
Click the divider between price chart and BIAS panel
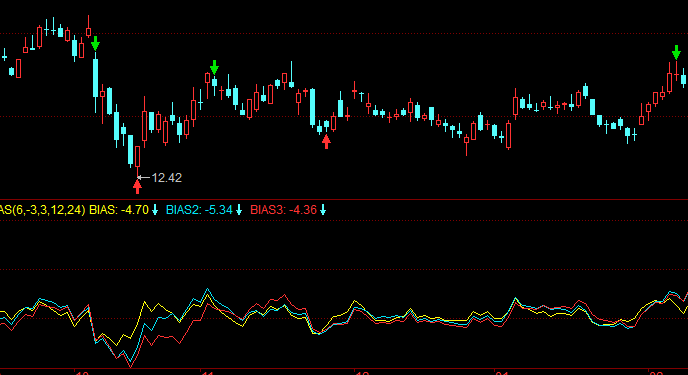pos(344,200)
